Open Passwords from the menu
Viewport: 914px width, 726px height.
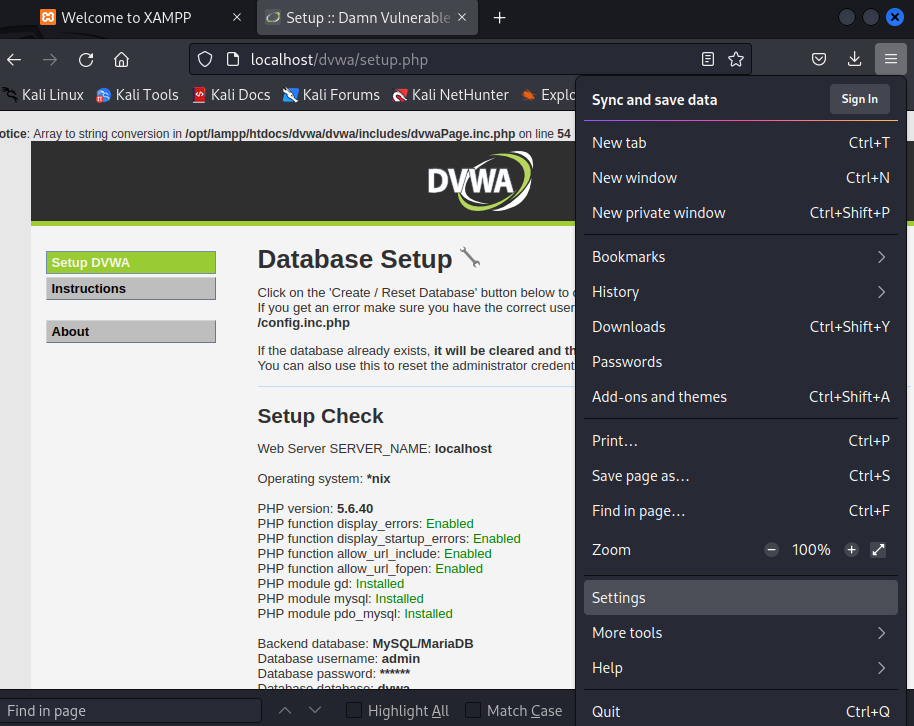740,362
